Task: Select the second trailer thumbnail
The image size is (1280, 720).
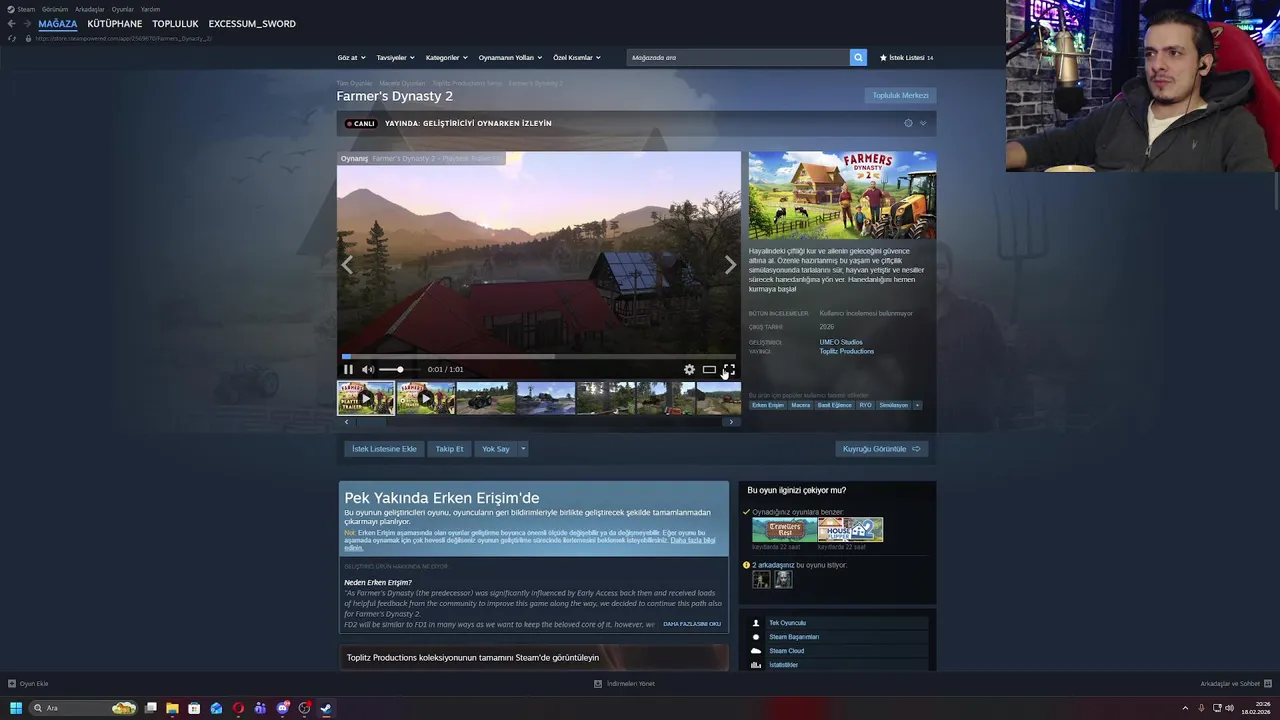Action: click(x=426, y=398)
